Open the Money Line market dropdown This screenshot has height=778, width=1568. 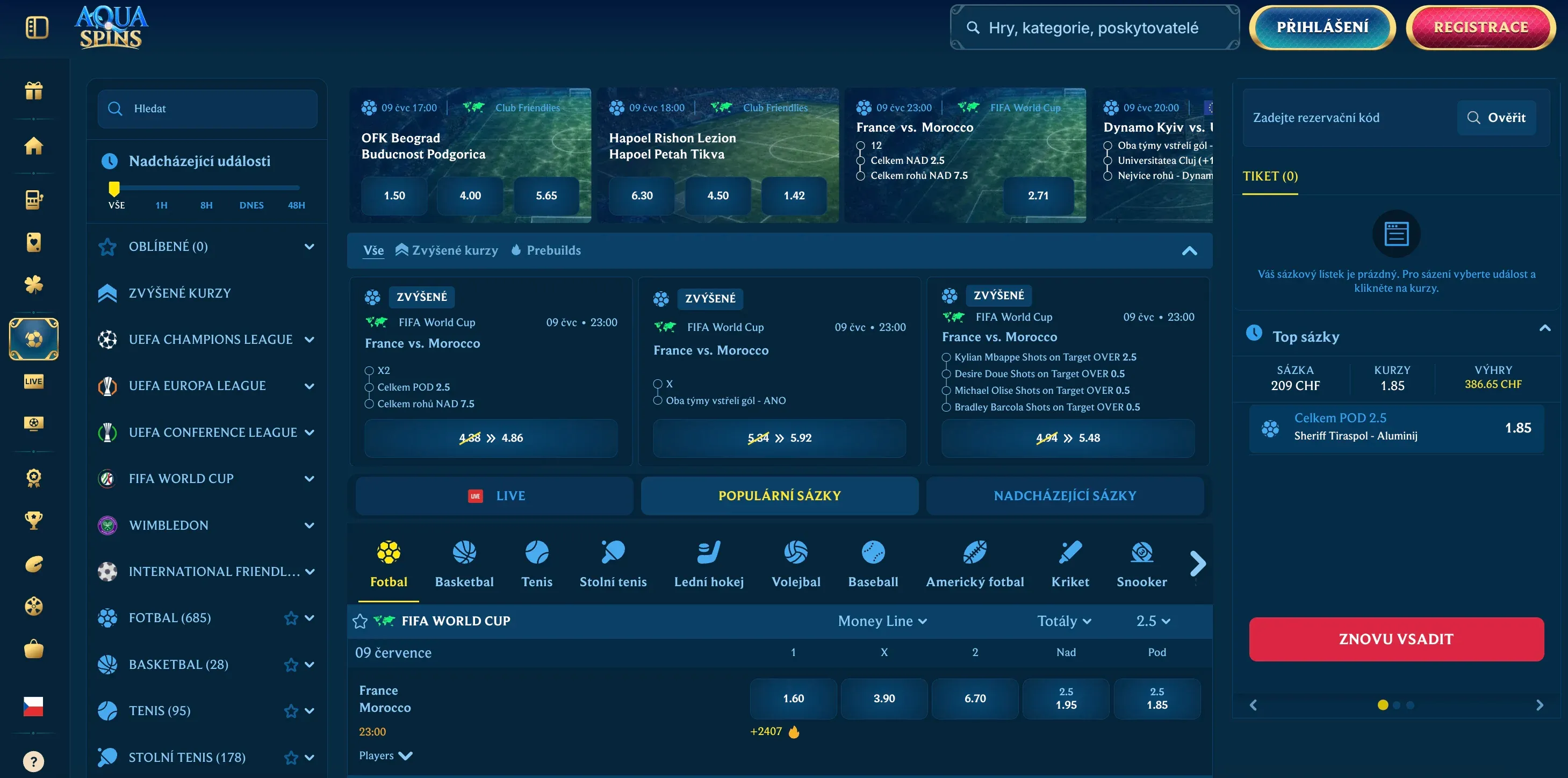(x=882, y=621)
